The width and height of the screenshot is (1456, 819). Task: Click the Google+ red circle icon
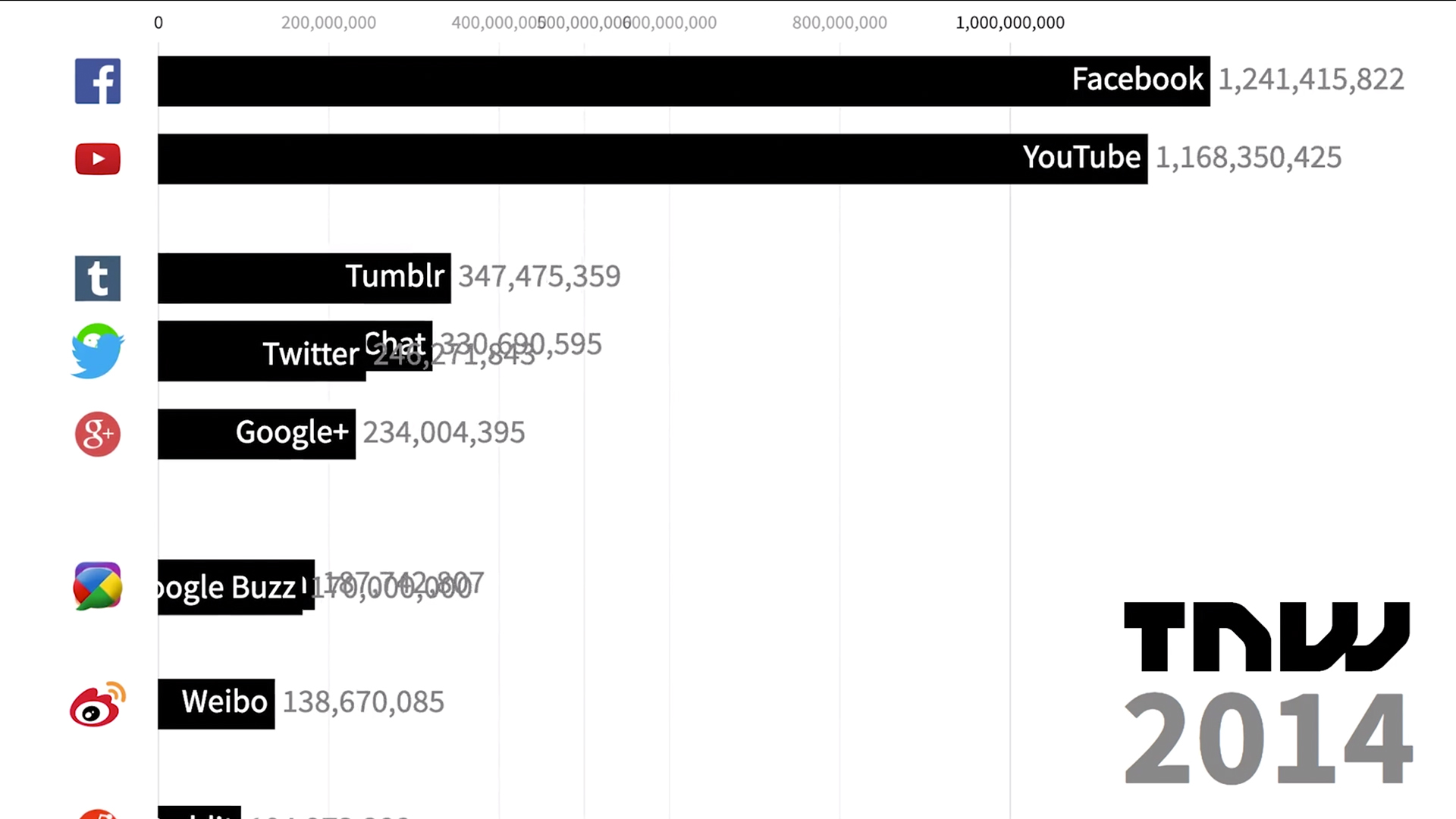click(98, 435)
